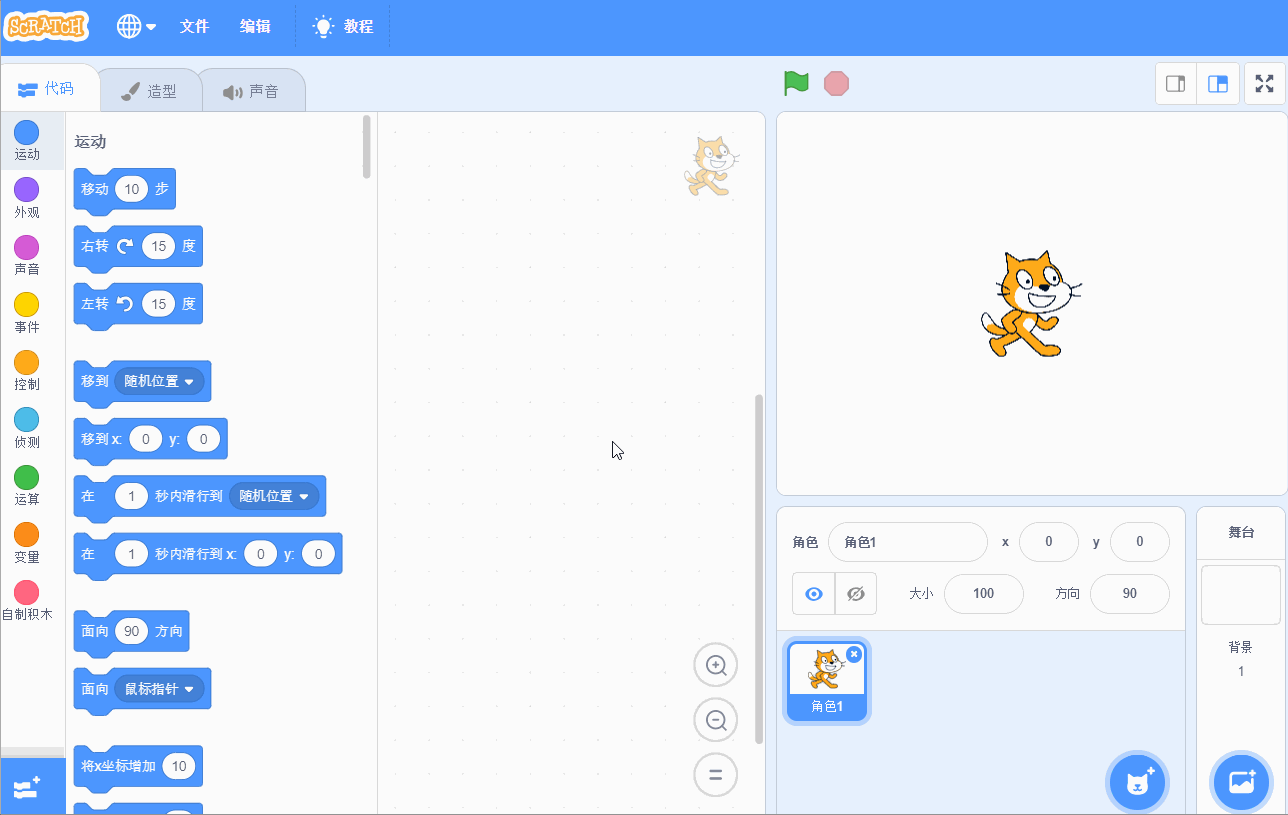Click the 右转 15 degrees field

click(158, 246)
